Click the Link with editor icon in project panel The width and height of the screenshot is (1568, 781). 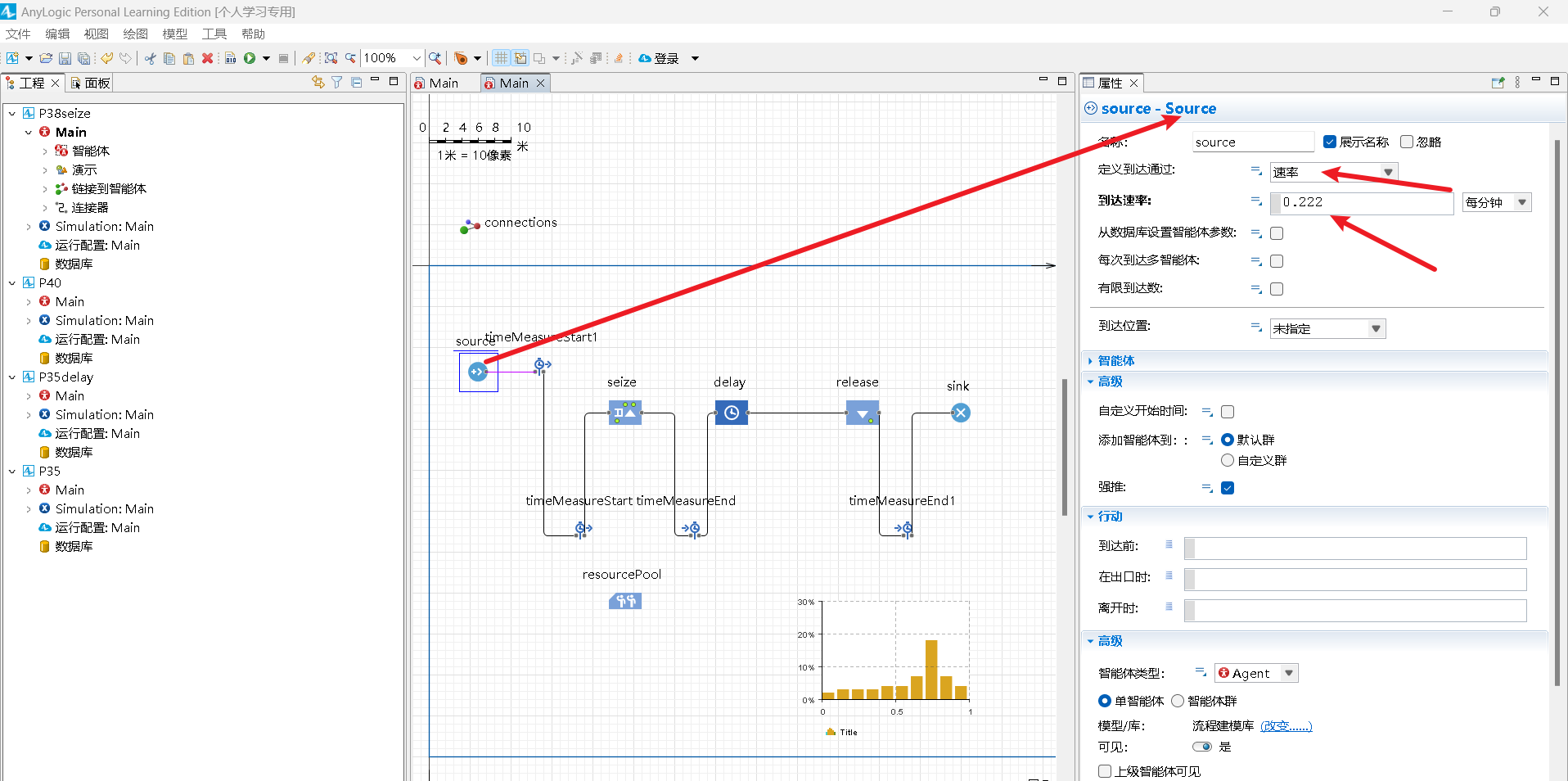[318, 82]
